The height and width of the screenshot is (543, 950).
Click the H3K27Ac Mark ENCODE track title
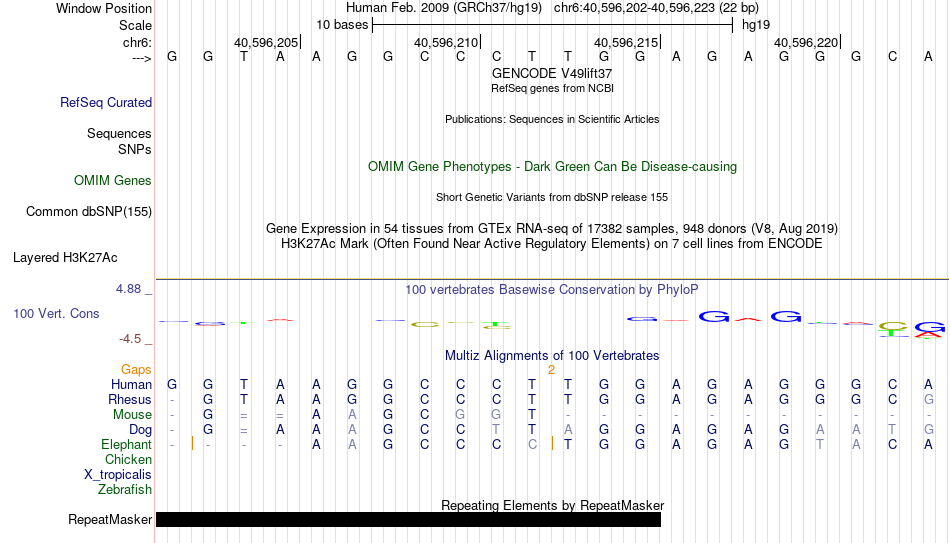click(x=552, y=244)
